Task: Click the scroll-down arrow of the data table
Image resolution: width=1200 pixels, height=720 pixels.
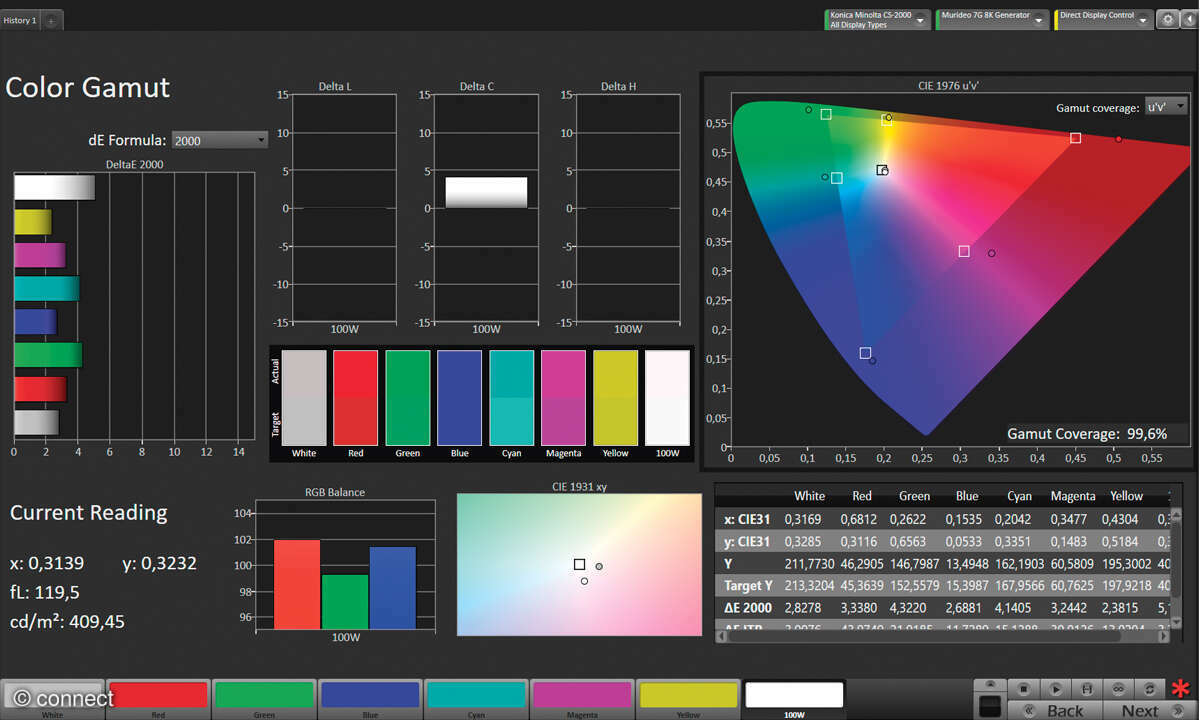Action: coord(1176,622)
